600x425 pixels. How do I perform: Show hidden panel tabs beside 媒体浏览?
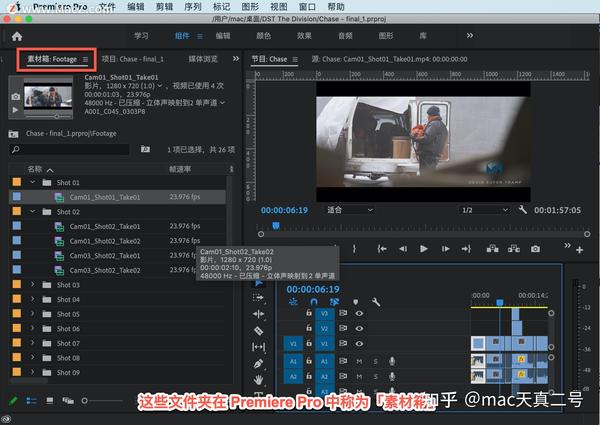click(x=236, y=59)
